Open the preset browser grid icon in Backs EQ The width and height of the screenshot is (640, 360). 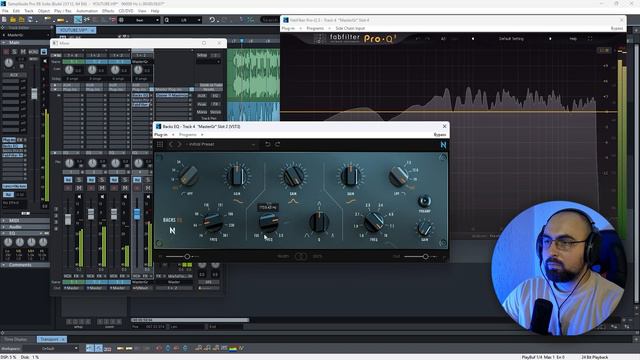(x=160, y=144)
